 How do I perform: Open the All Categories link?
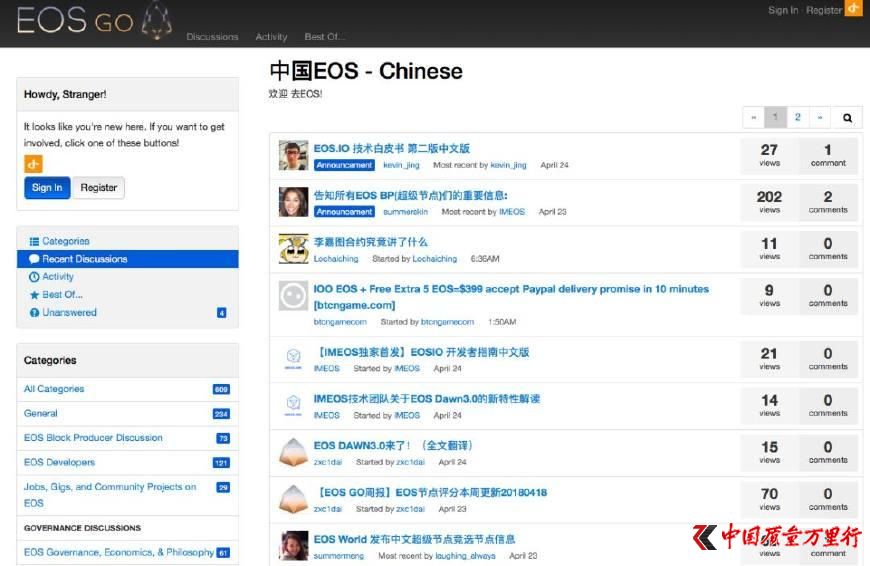click(54, 389)
